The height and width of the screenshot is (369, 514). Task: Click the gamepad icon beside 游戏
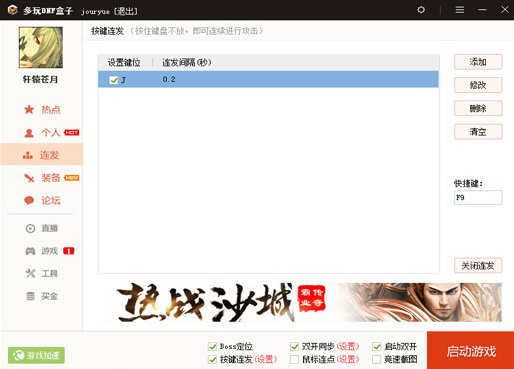point(30,251)
